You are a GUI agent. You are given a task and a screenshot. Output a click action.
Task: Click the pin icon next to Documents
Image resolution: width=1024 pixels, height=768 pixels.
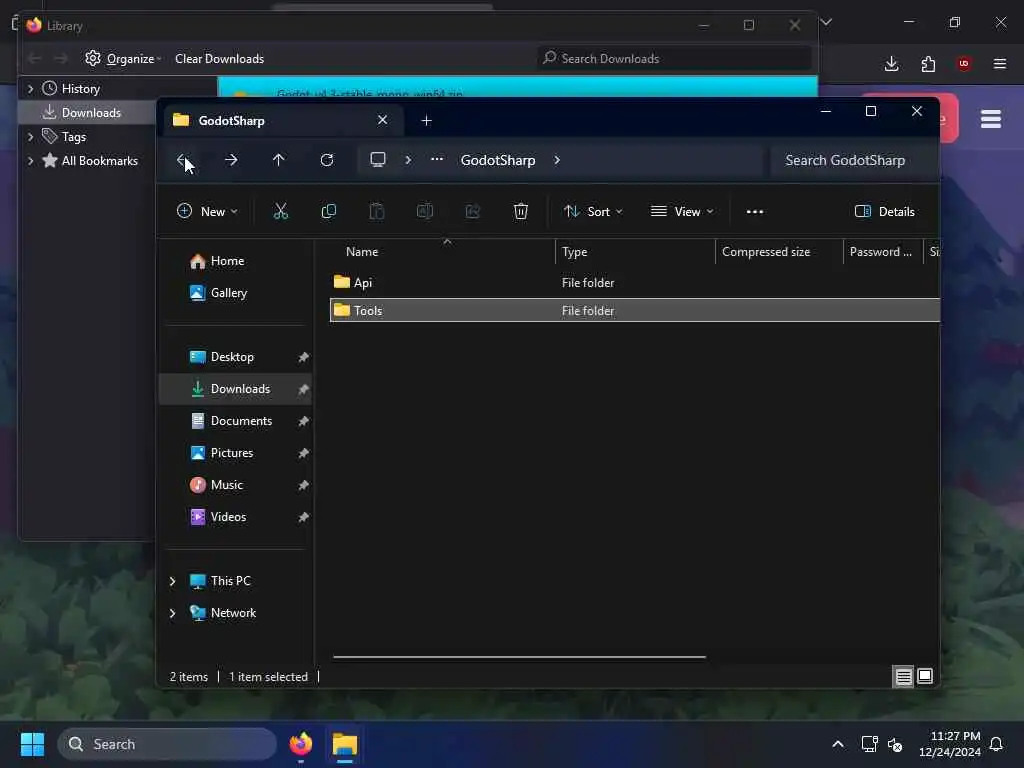coord(303,421)
